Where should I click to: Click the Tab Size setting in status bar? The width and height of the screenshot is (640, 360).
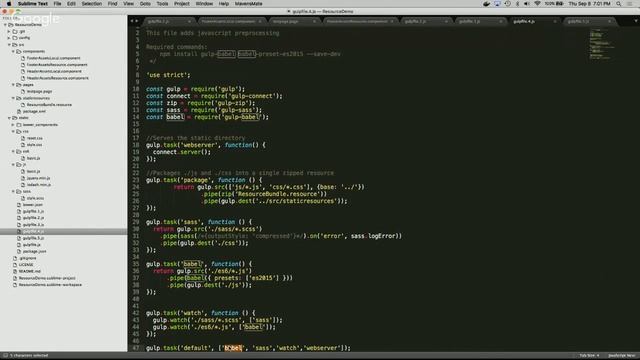tap(589, 356)
